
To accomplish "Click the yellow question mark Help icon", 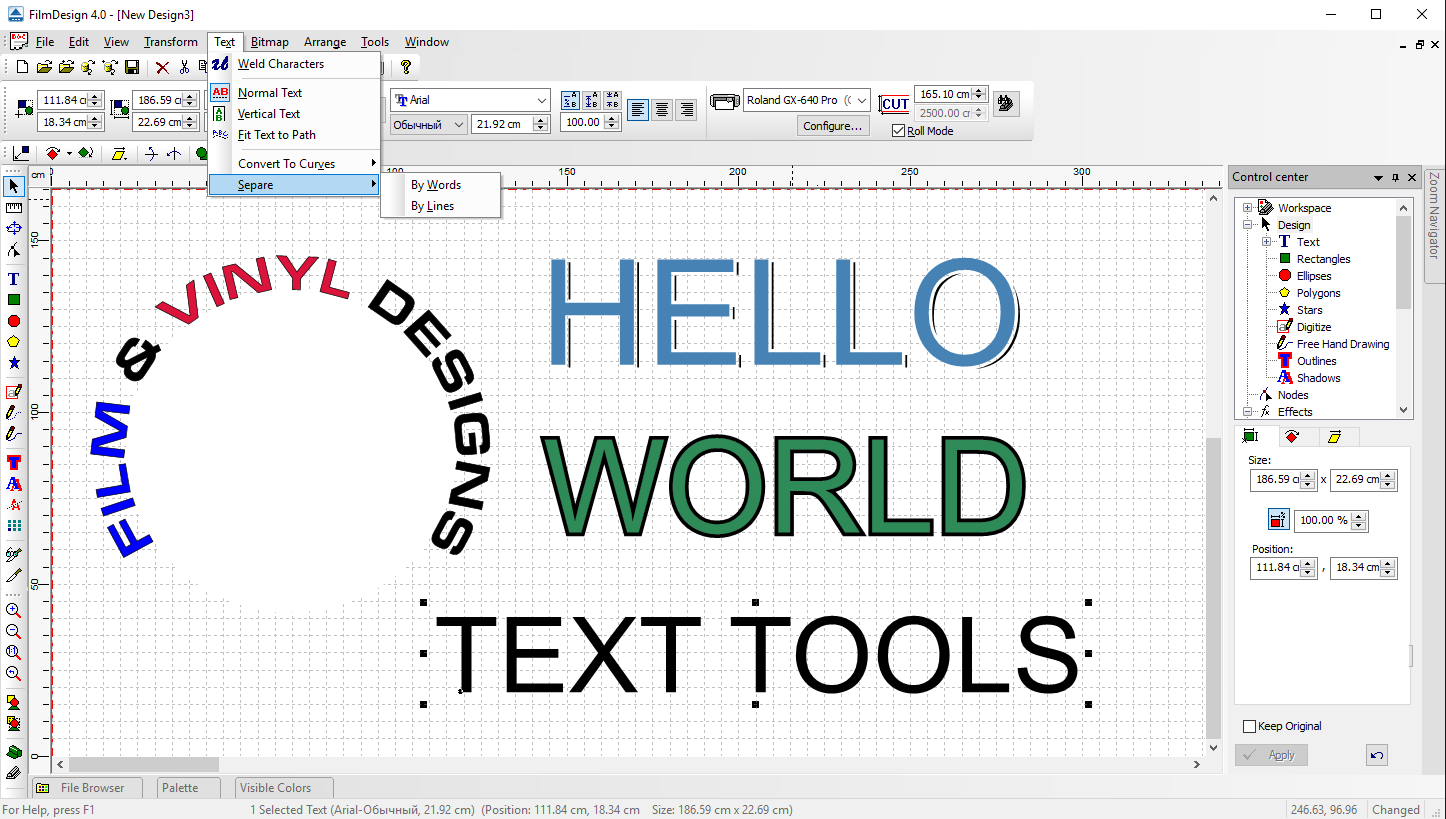I will (406, 68).
